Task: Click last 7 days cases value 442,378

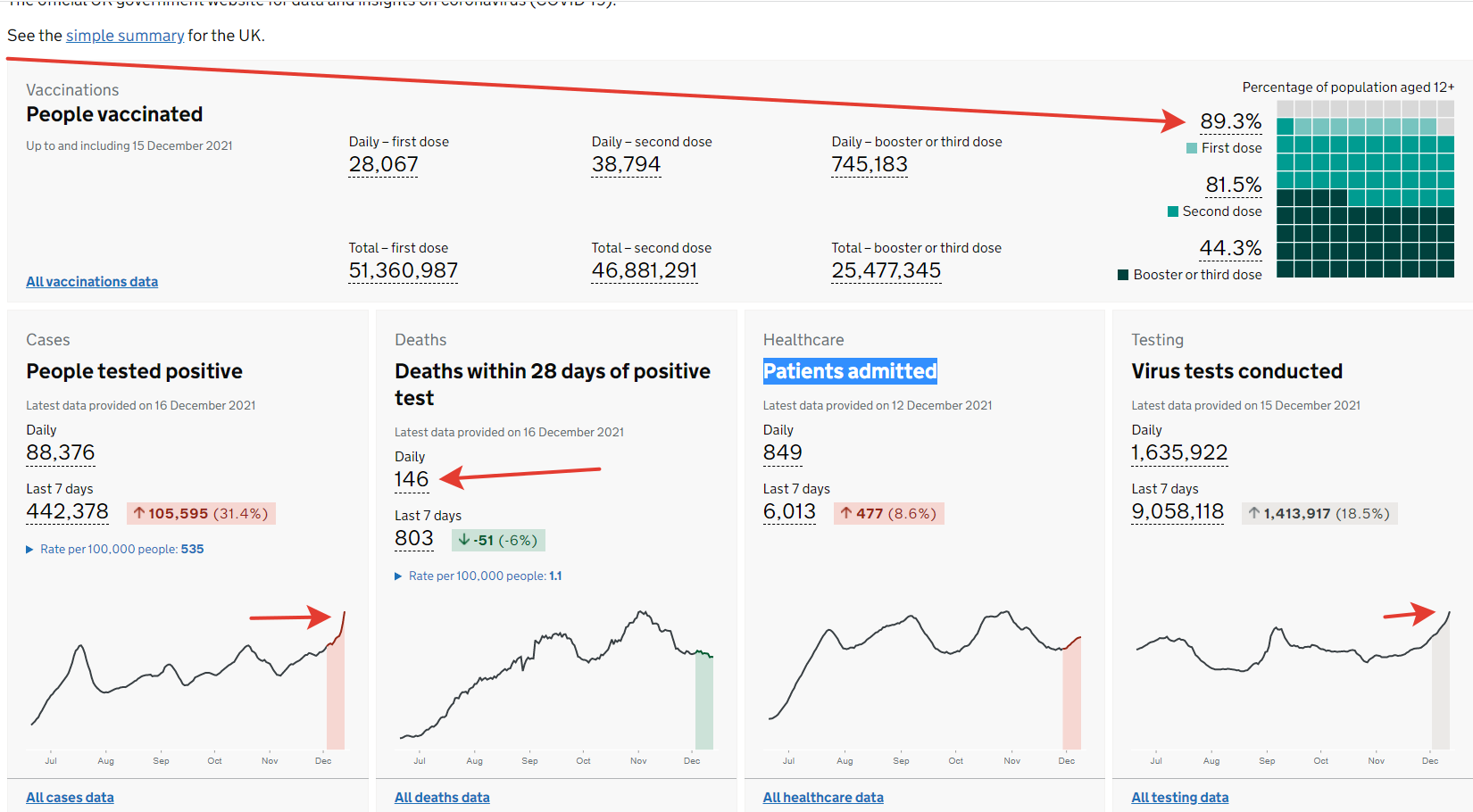Action: (x=67, y=512)
